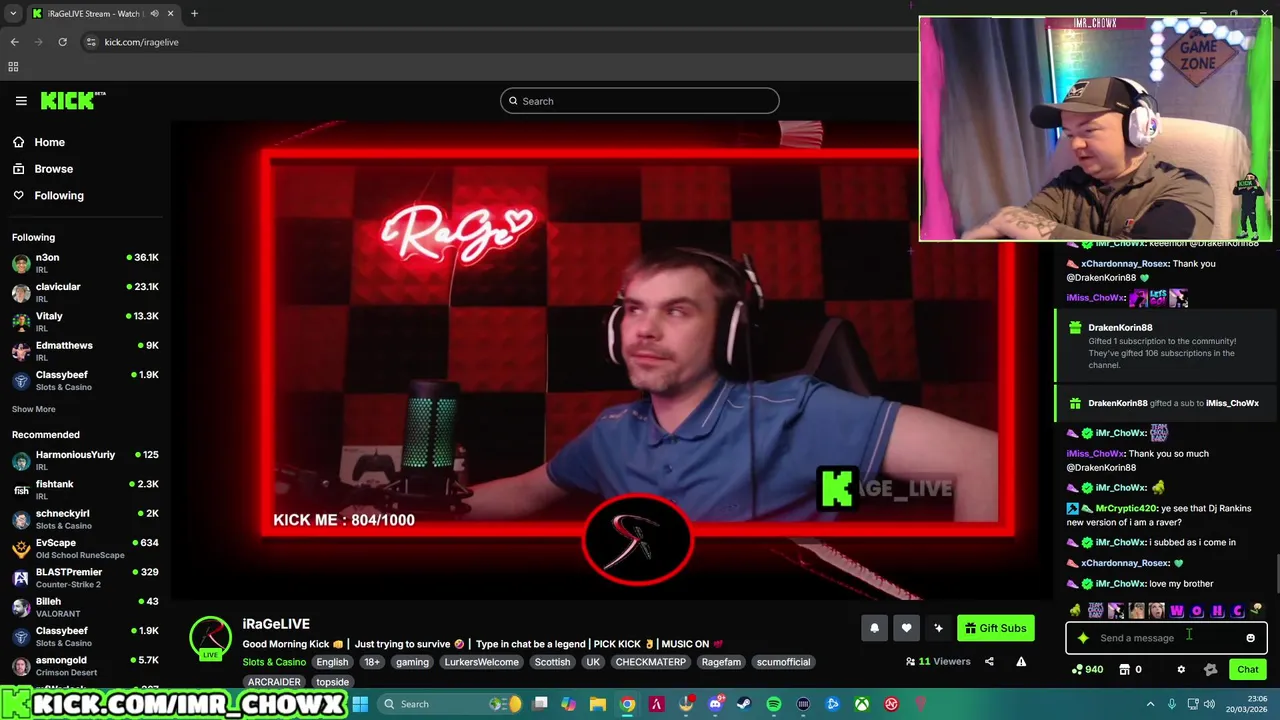1280x720 pixels.
Task: Click the 940 channel points icon
Action: coord(1087,669)
